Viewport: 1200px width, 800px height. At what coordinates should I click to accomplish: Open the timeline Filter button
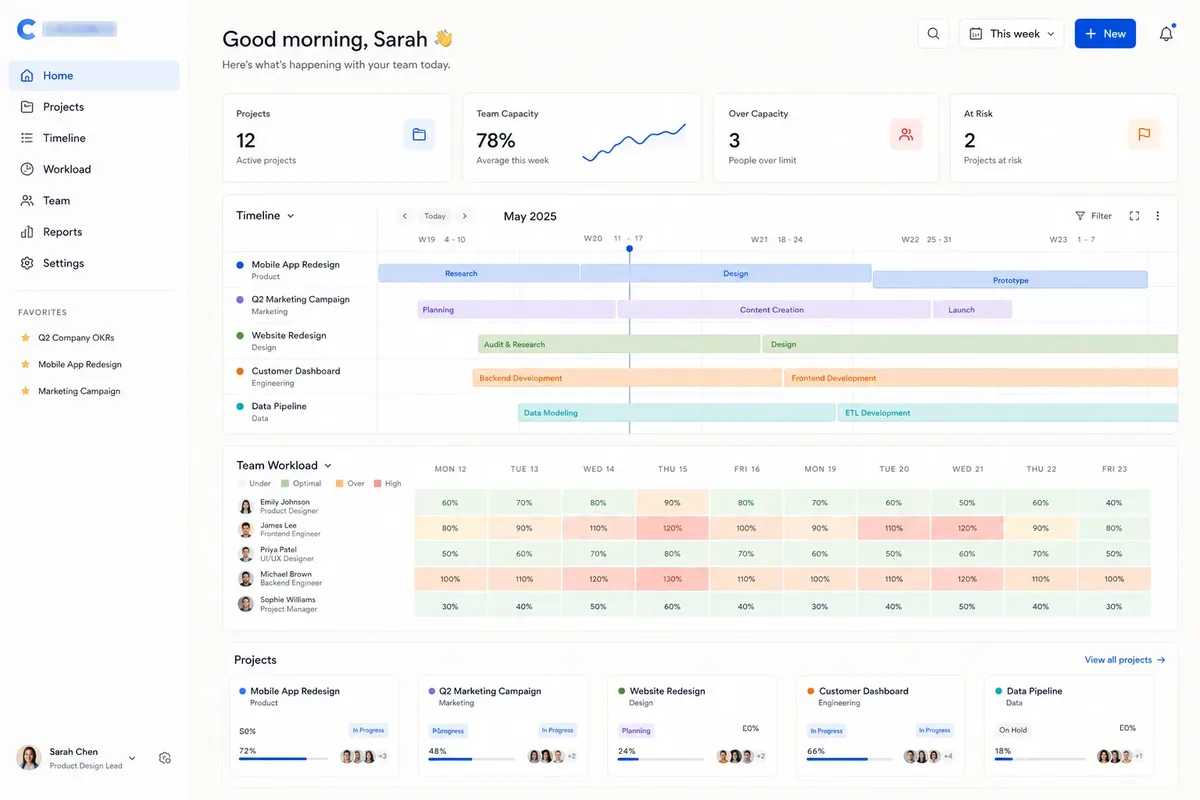click(1093, 216)
